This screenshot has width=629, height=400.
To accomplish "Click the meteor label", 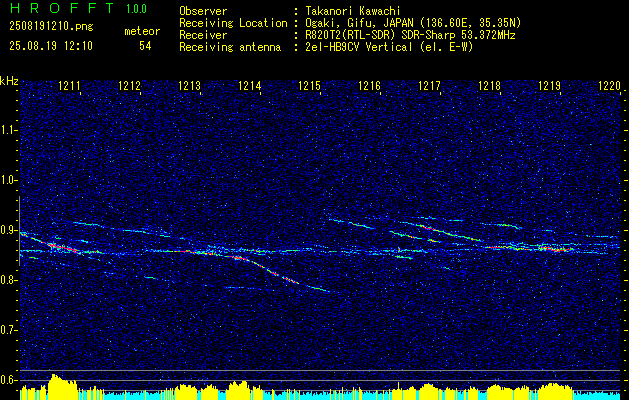I will (x=142, y=31).
